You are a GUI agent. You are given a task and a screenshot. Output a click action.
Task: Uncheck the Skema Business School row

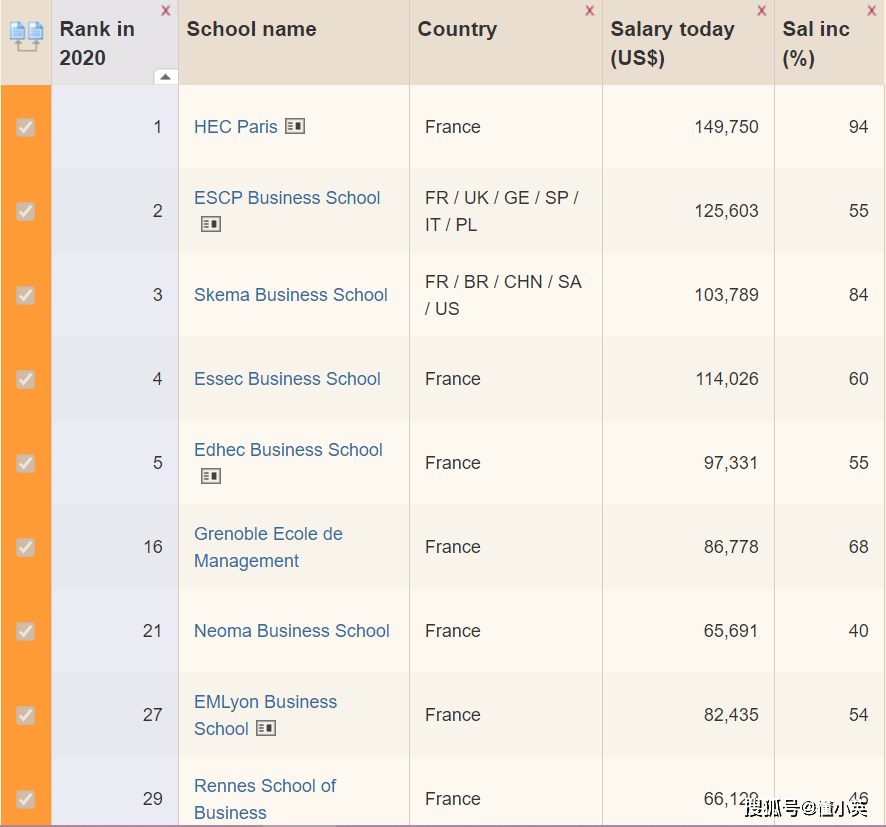click(26, 295)
